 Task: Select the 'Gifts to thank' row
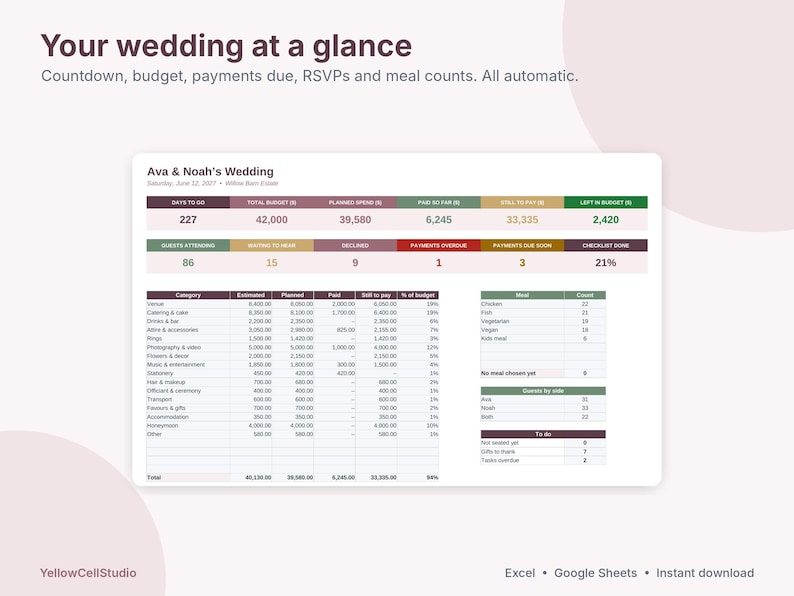(x=543, y=451)
